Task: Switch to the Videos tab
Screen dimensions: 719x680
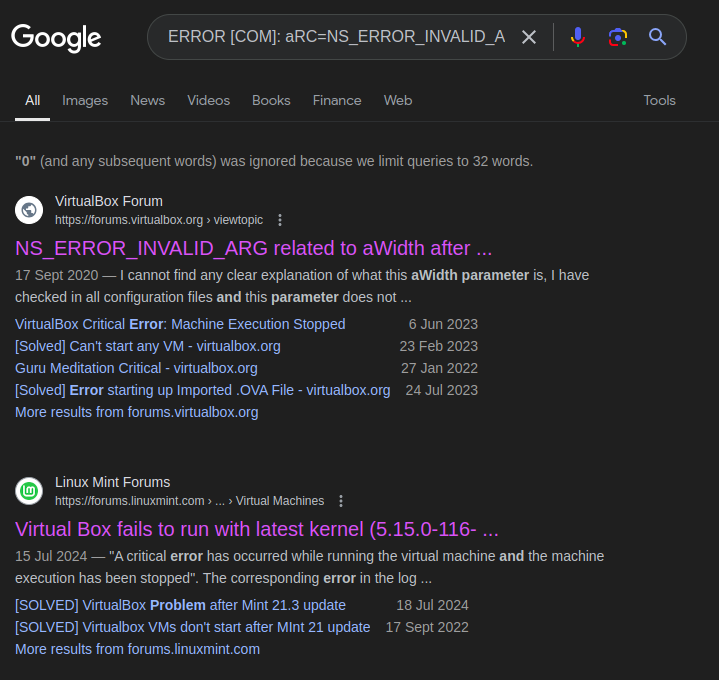Action: 208,100
